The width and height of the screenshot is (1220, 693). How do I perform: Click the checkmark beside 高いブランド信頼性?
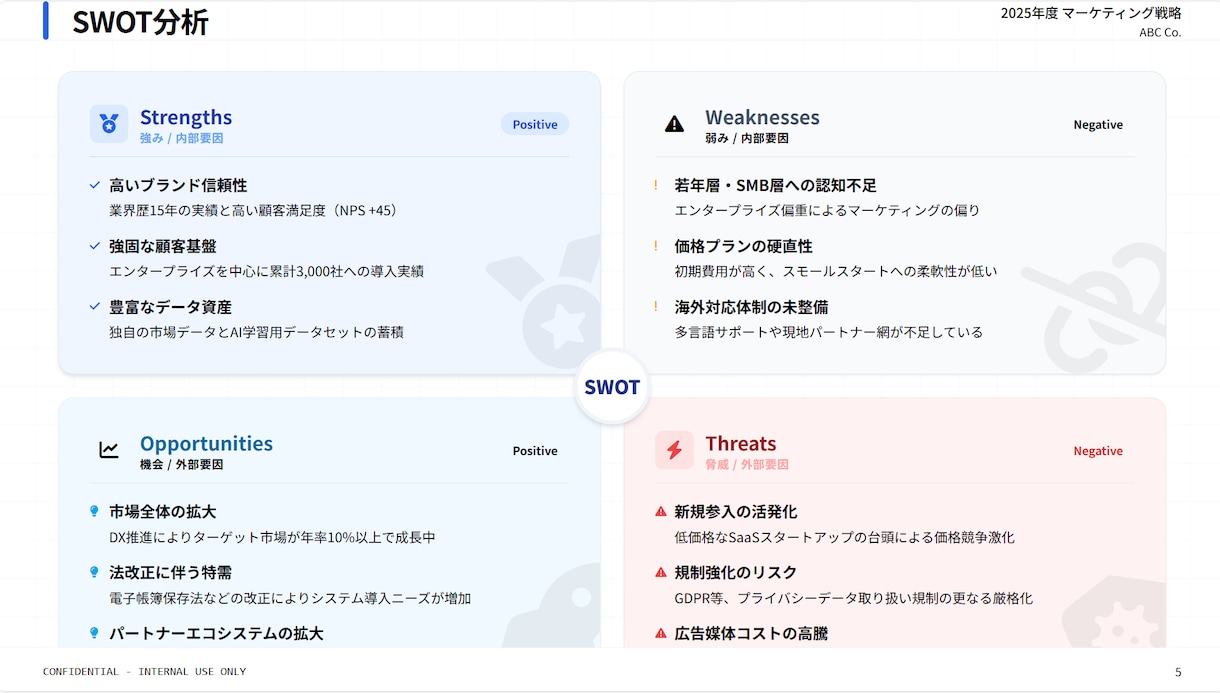95,185
